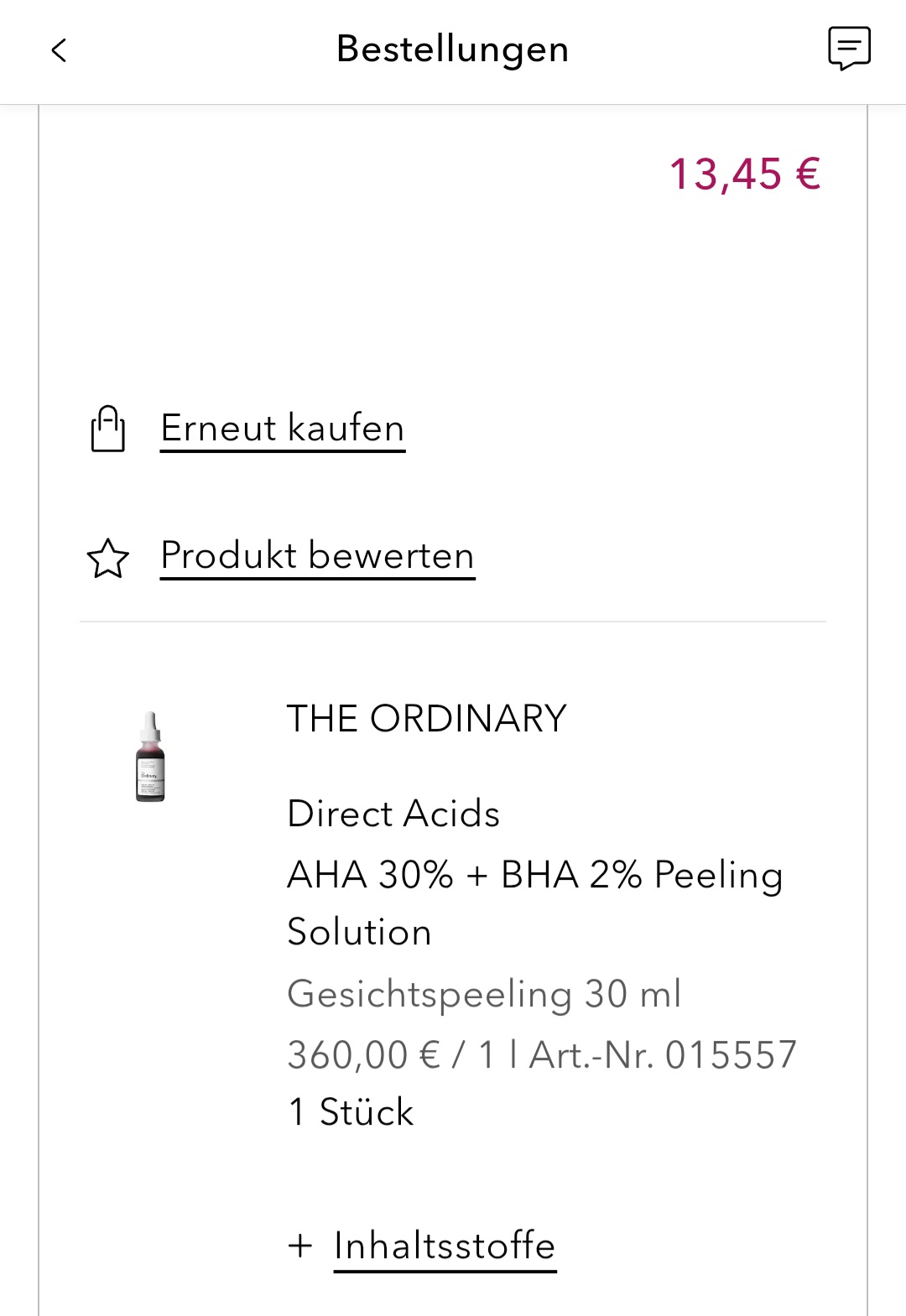The width and height of the screenshot is (906, 1316).
Task: Select the THE ORDINARY brand name
Action: pyautogui.click(x=426, y=719)
